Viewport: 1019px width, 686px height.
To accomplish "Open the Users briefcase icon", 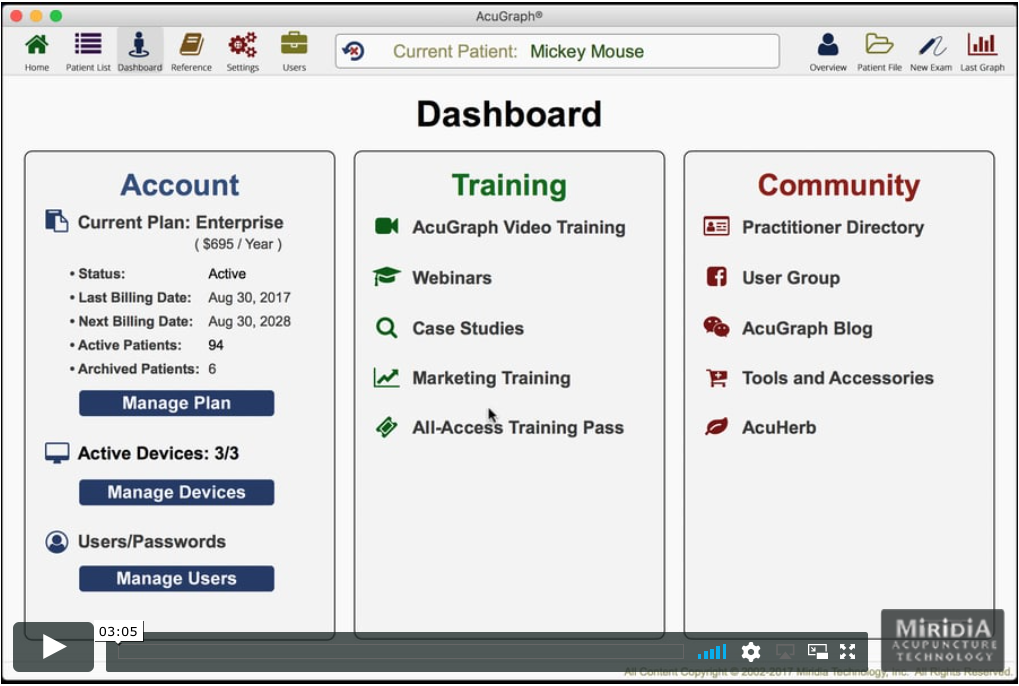I will (x=294, y=51).
